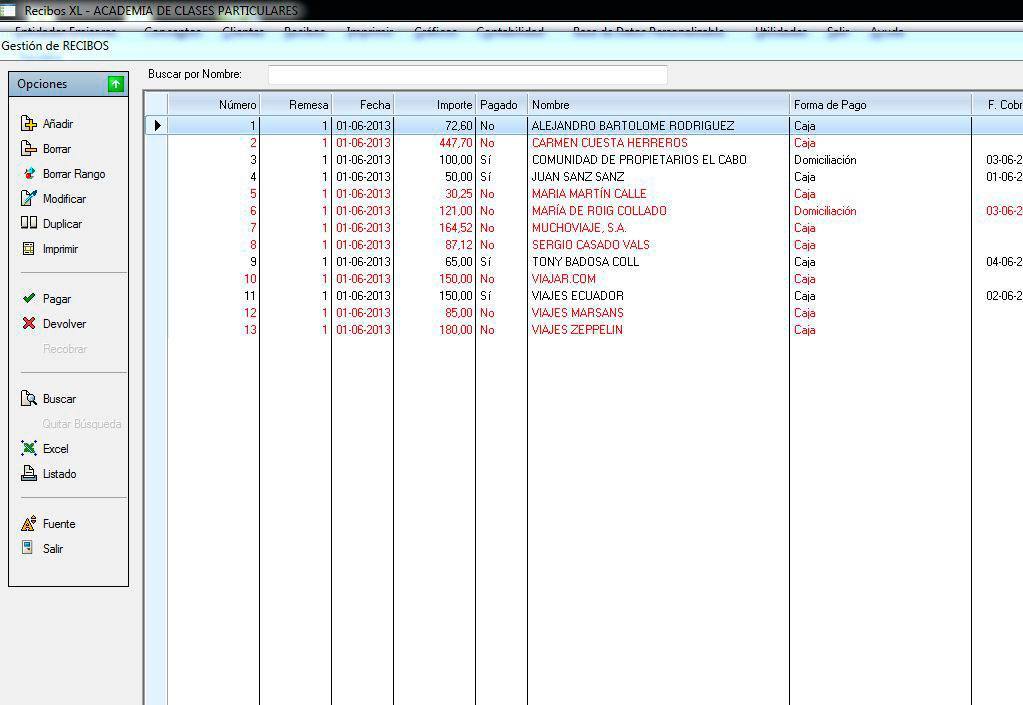Export the list with the Excel icon
The image size is (1023, 705).
pyautogui.click(x=29, y=449)
